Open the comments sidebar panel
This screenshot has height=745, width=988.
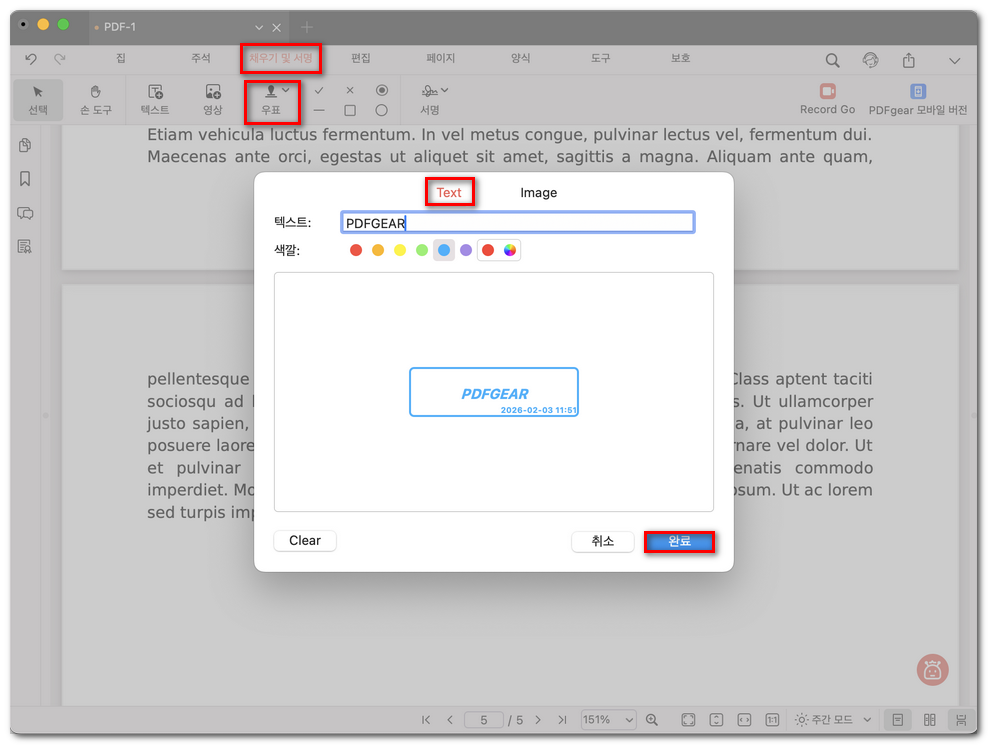25,213
